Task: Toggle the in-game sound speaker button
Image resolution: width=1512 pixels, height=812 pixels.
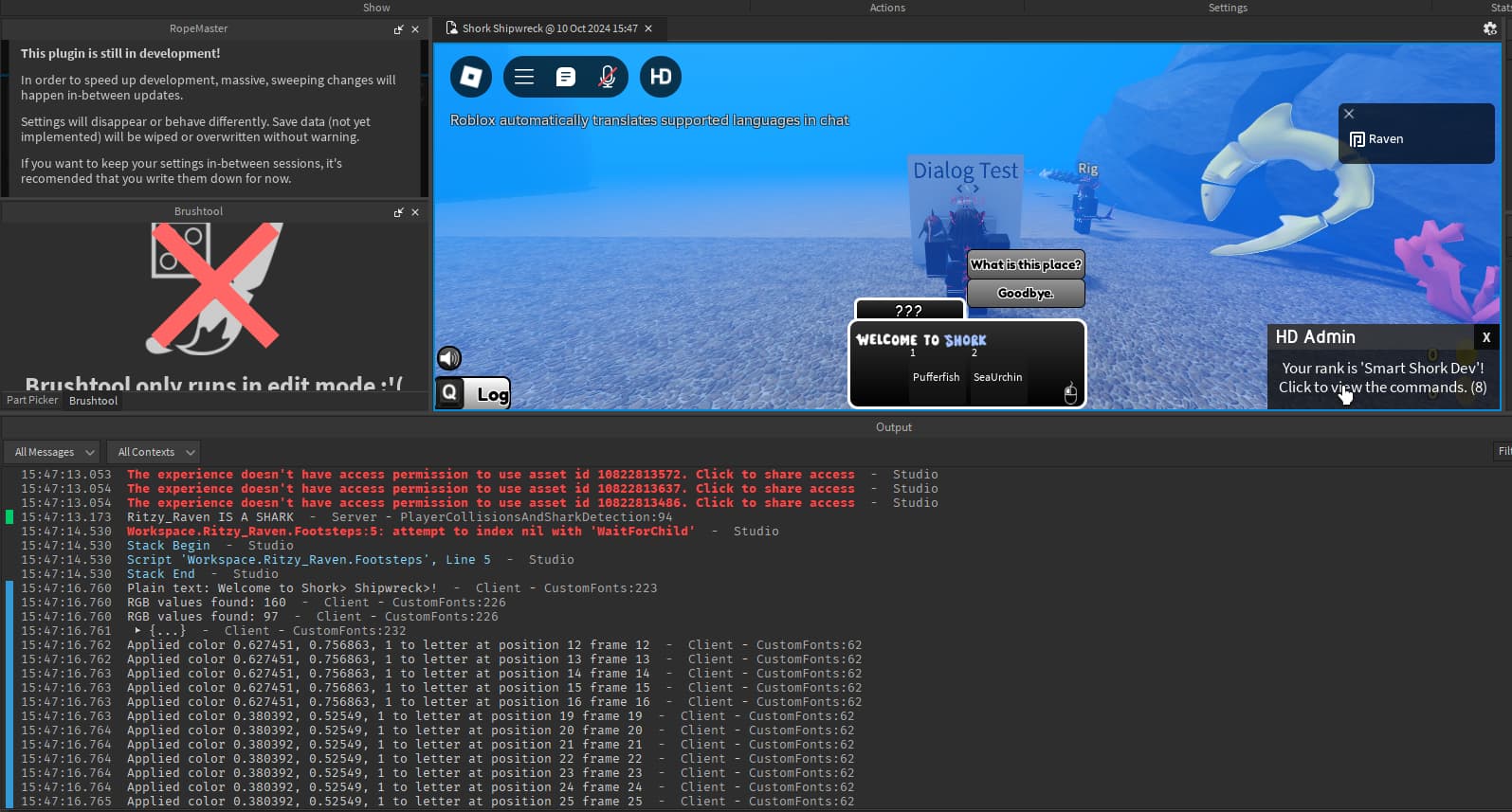Action: click(449, 357)
